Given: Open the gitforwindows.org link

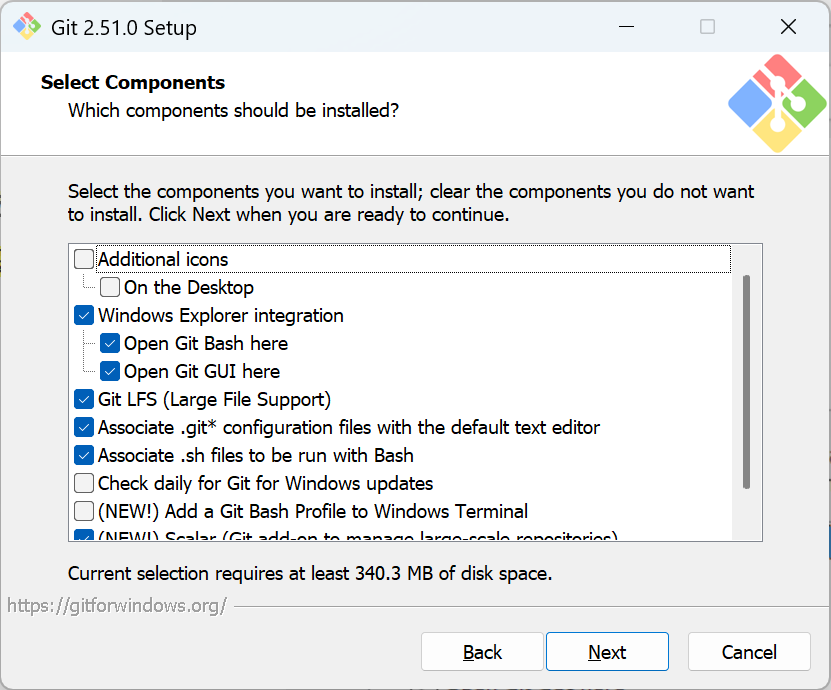Looking at the screenshot, I should point(117,605).
